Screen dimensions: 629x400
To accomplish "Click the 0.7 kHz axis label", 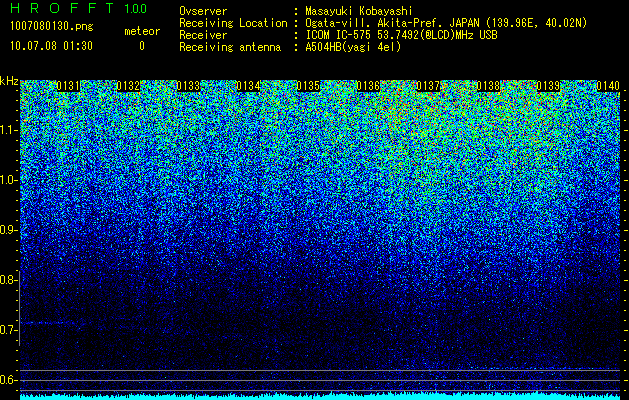I will [x=8, y=330].
